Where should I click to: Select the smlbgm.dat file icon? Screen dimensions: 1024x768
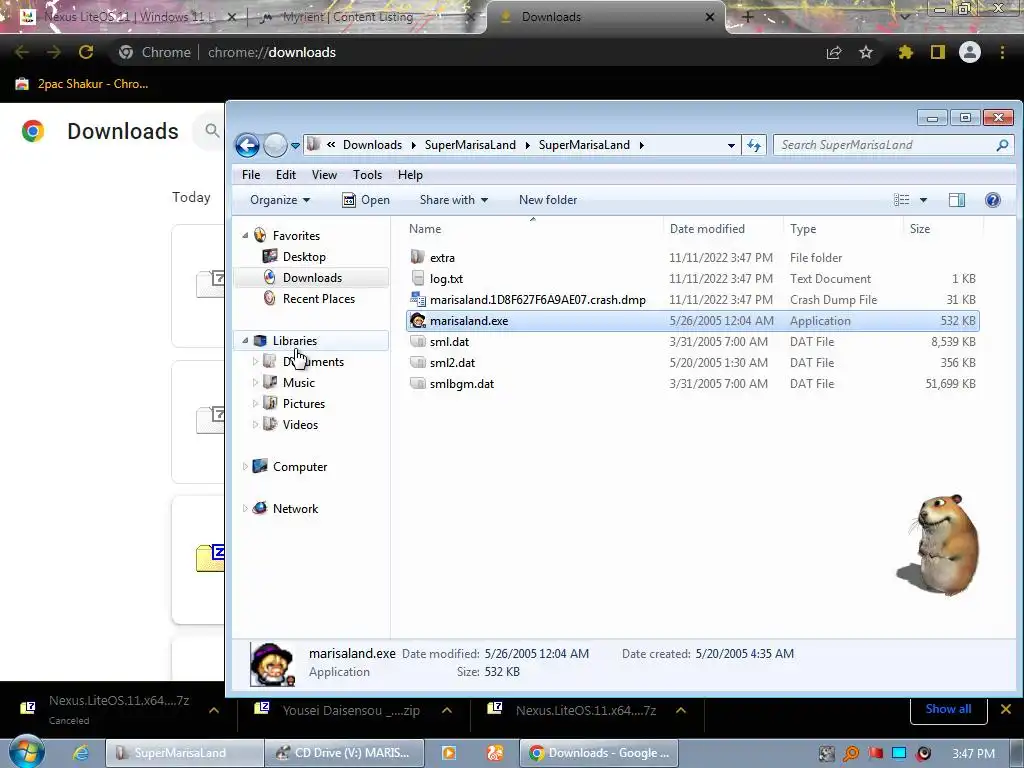418,383
